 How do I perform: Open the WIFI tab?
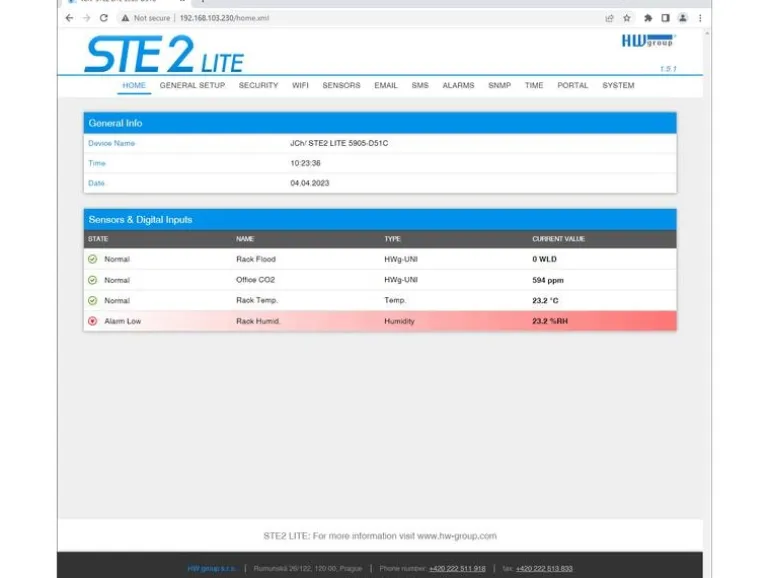pos(300,85)
